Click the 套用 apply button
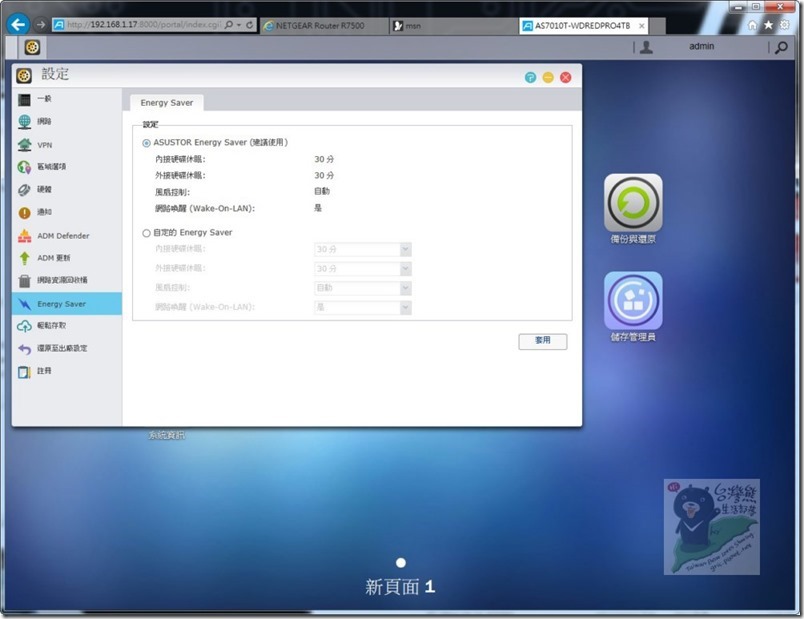The height and width of the screenshot is (619, 804). pyautogui.click(x=542, y=341)
